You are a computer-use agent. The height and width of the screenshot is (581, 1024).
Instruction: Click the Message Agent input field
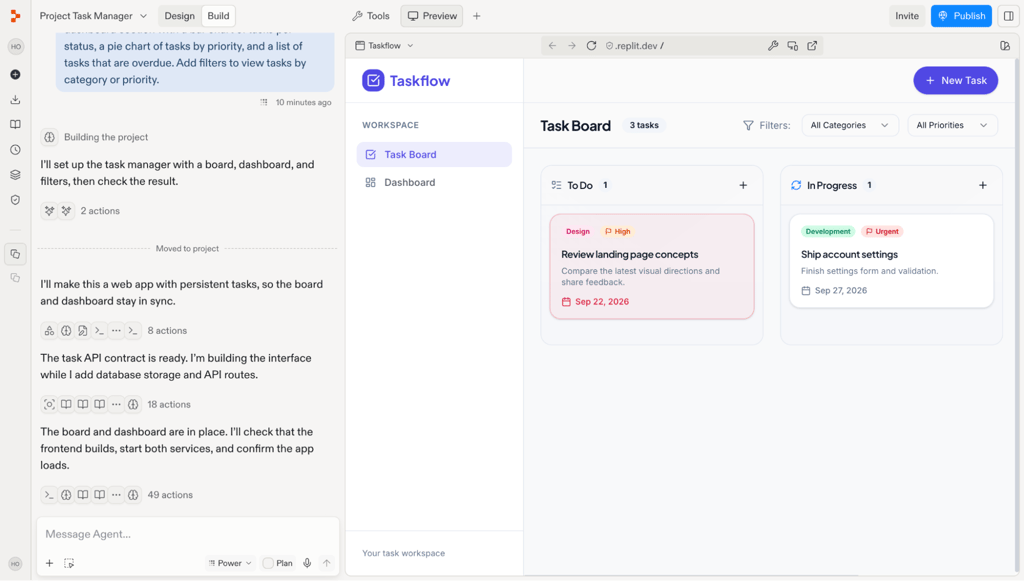188,534
